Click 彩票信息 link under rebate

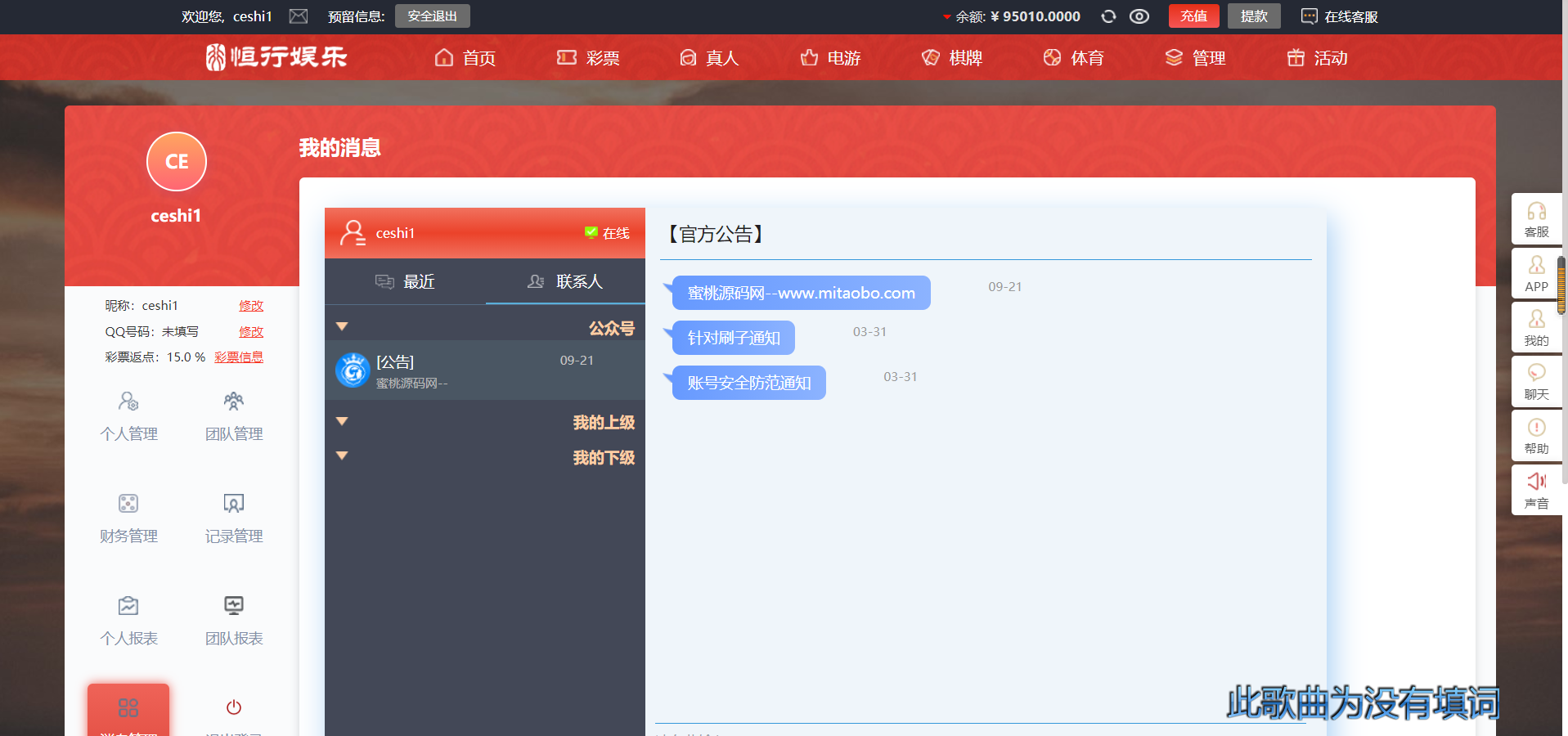[x=239, y=357]
